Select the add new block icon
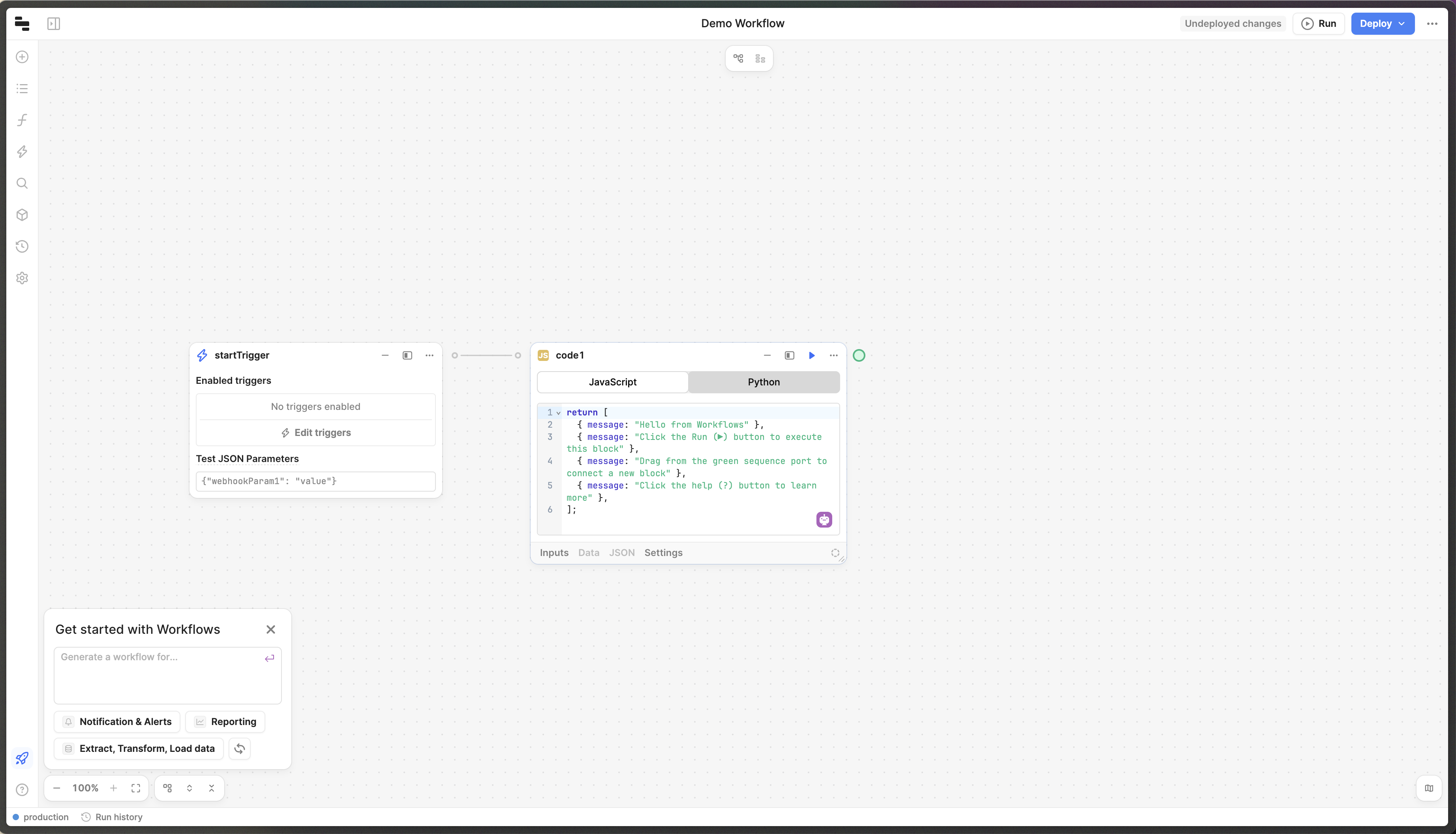 [22, 57]
